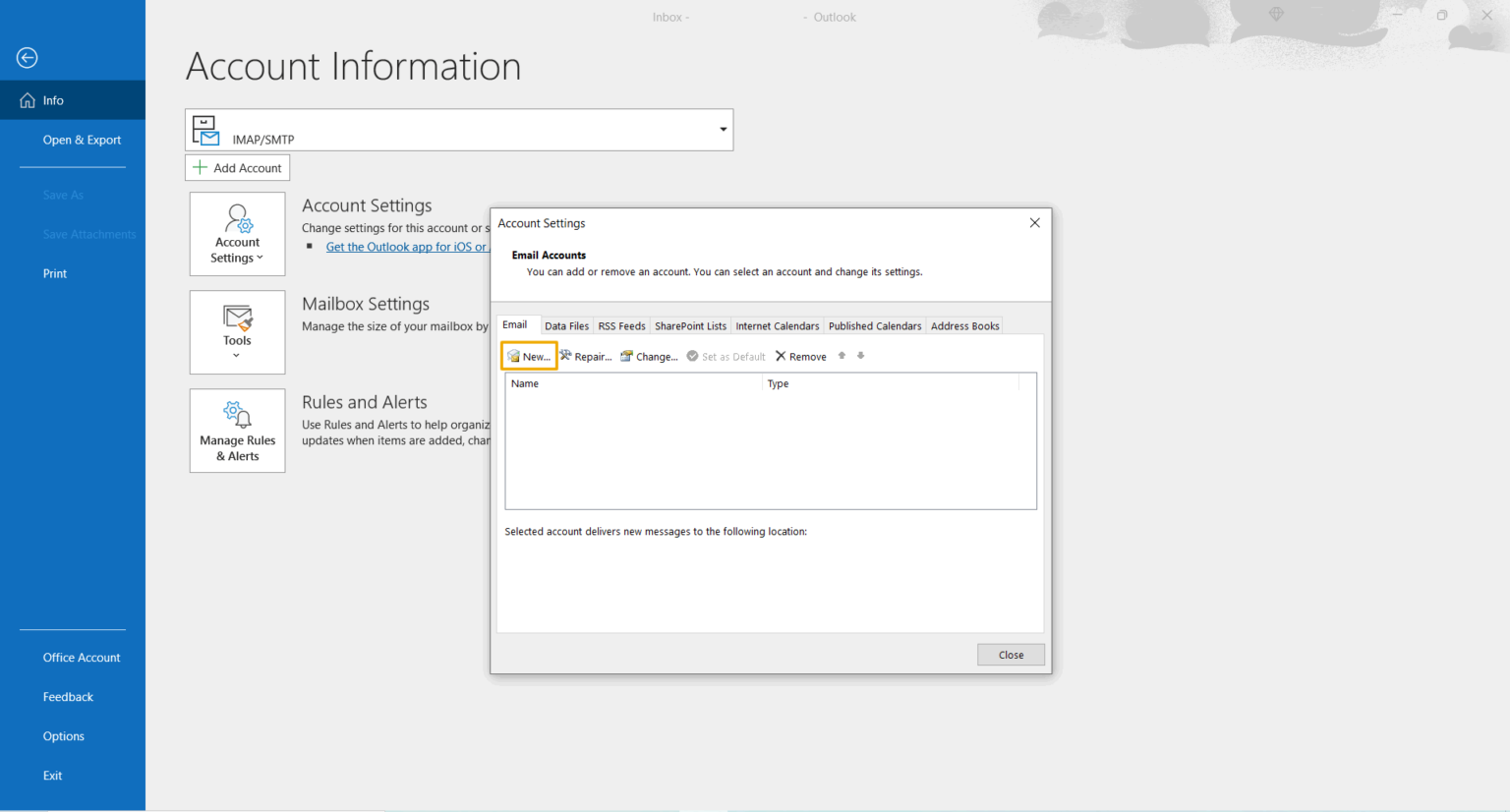
Task: Switch to the Address Books tab
Action: (964, 325)
